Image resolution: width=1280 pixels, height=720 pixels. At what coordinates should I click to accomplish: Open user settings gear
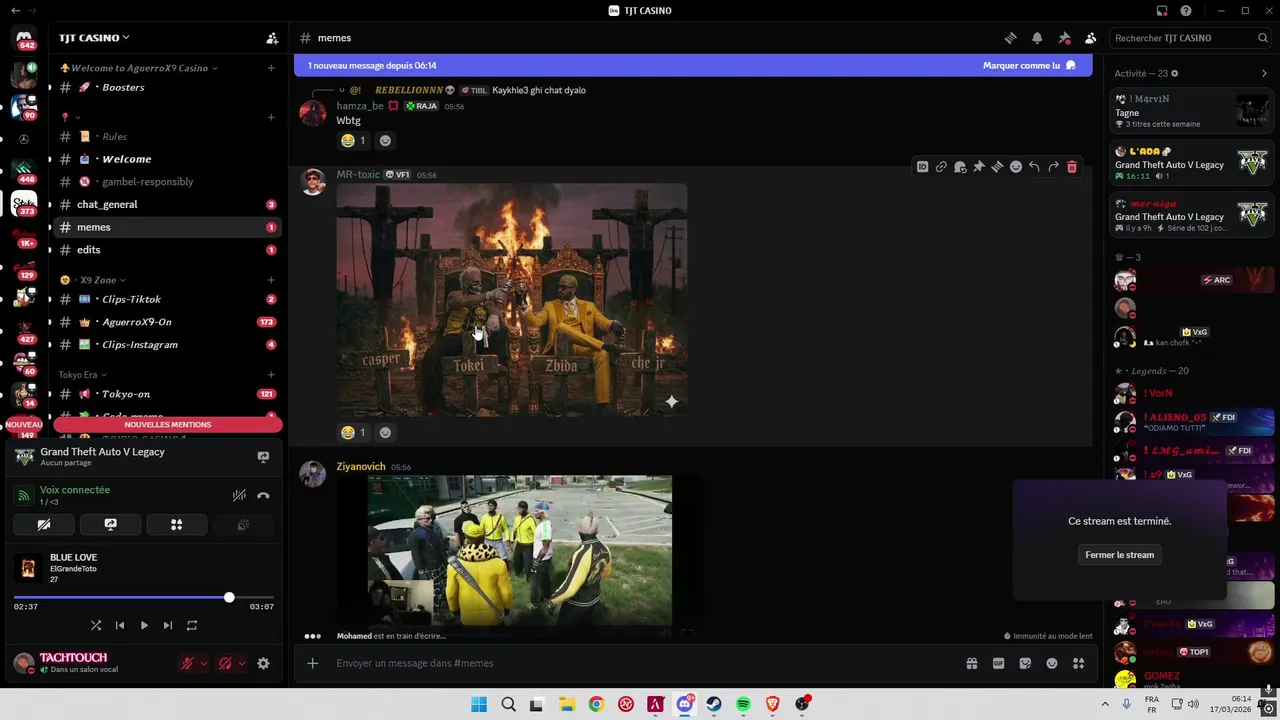[263, 663]
